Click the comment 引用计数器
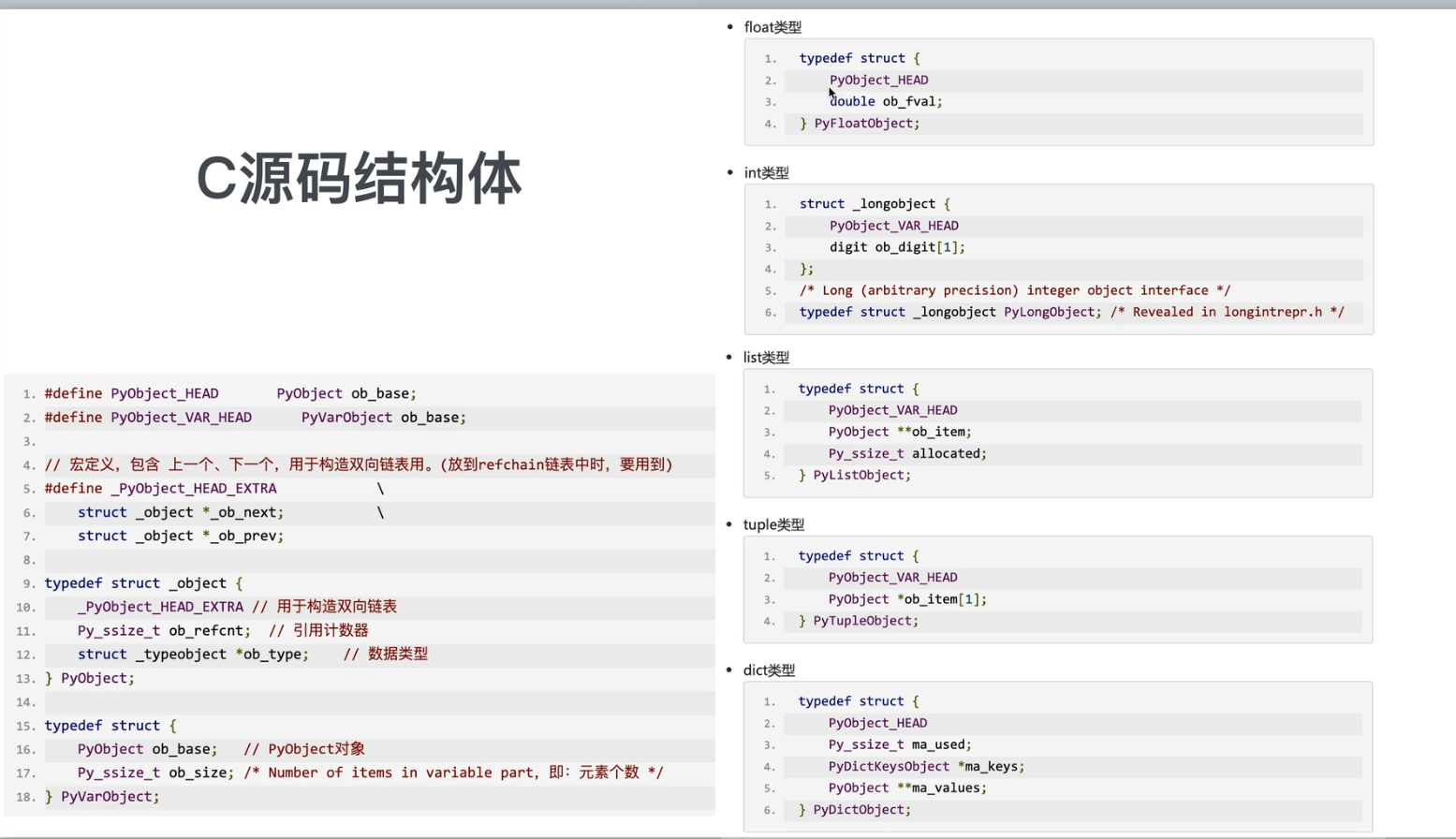The width and height of the screenshot is (1456, 839). pyautogui.click(x=318, y=630)
